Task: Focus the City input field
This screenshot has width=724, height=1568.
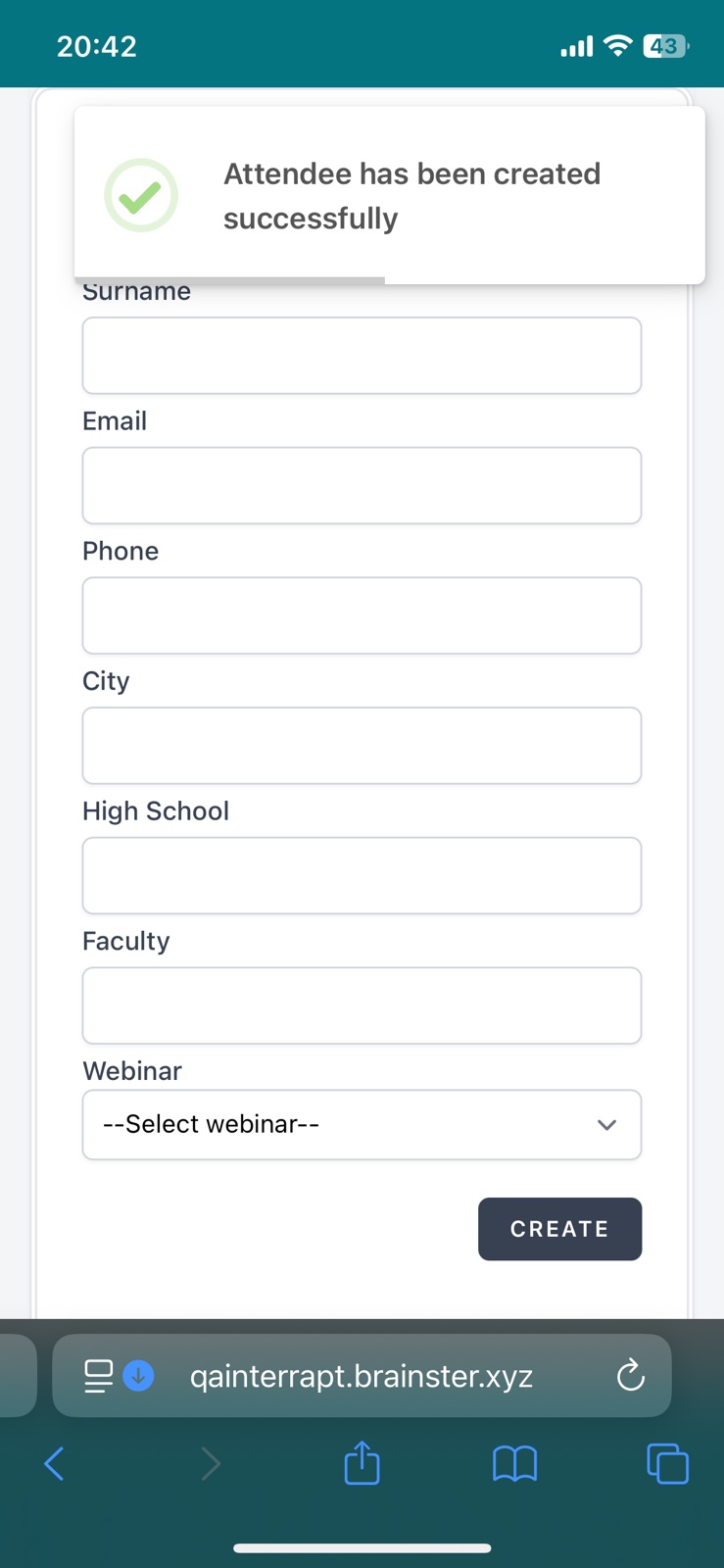Action: [362, 746]
